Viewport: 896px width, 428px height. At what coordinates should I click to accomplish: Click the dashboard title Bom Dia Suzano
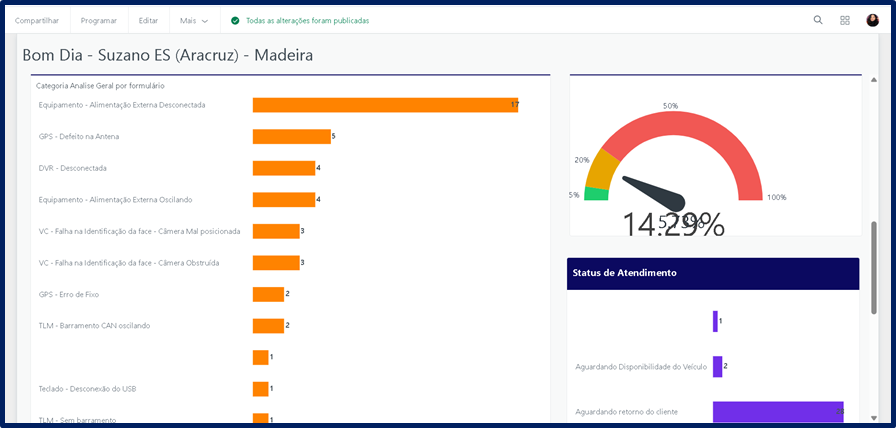168,55
